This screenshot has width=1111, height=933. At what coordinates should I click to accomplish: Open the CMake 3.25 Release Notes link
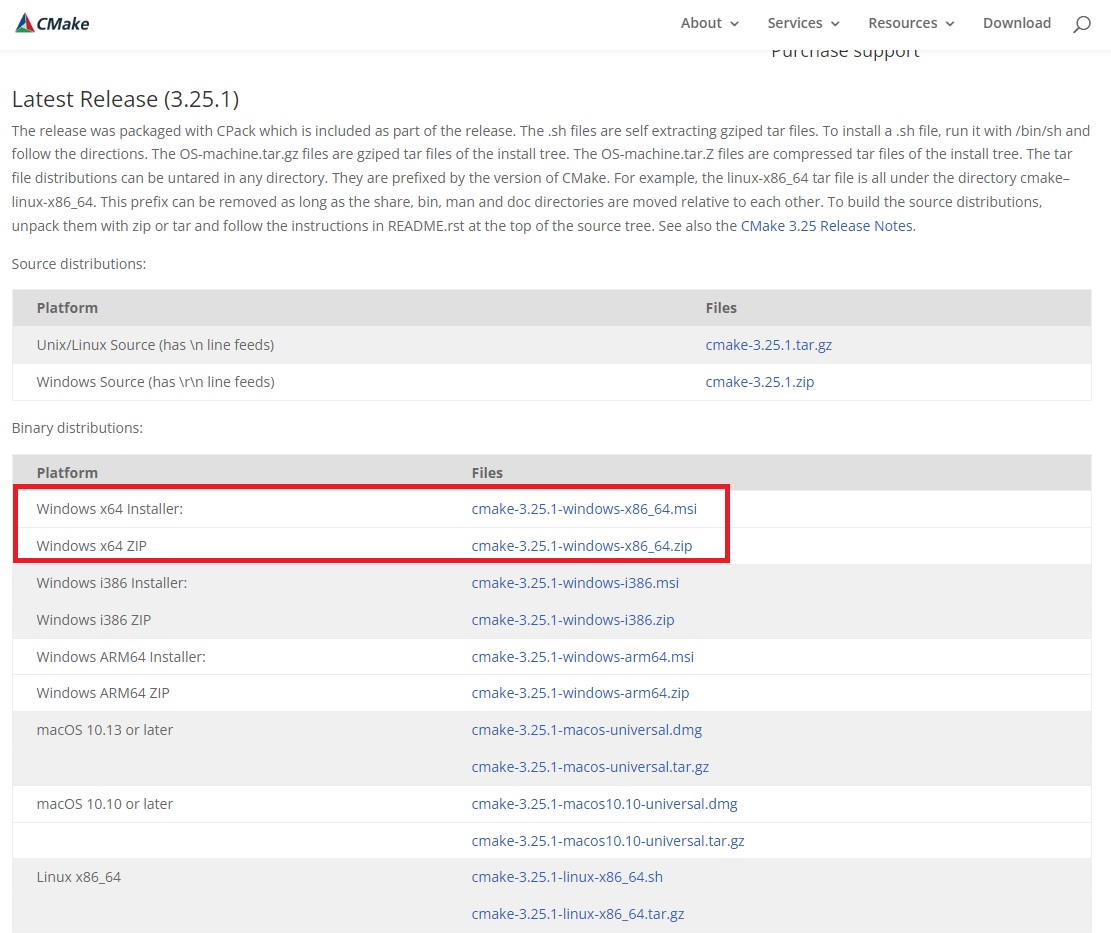826,226
